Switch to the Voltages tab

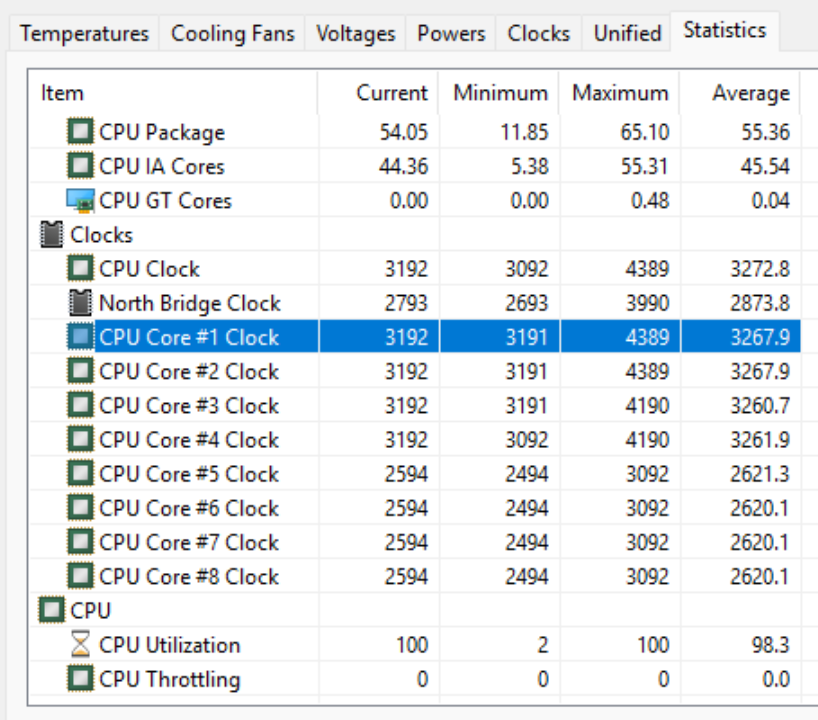(355, 33)
